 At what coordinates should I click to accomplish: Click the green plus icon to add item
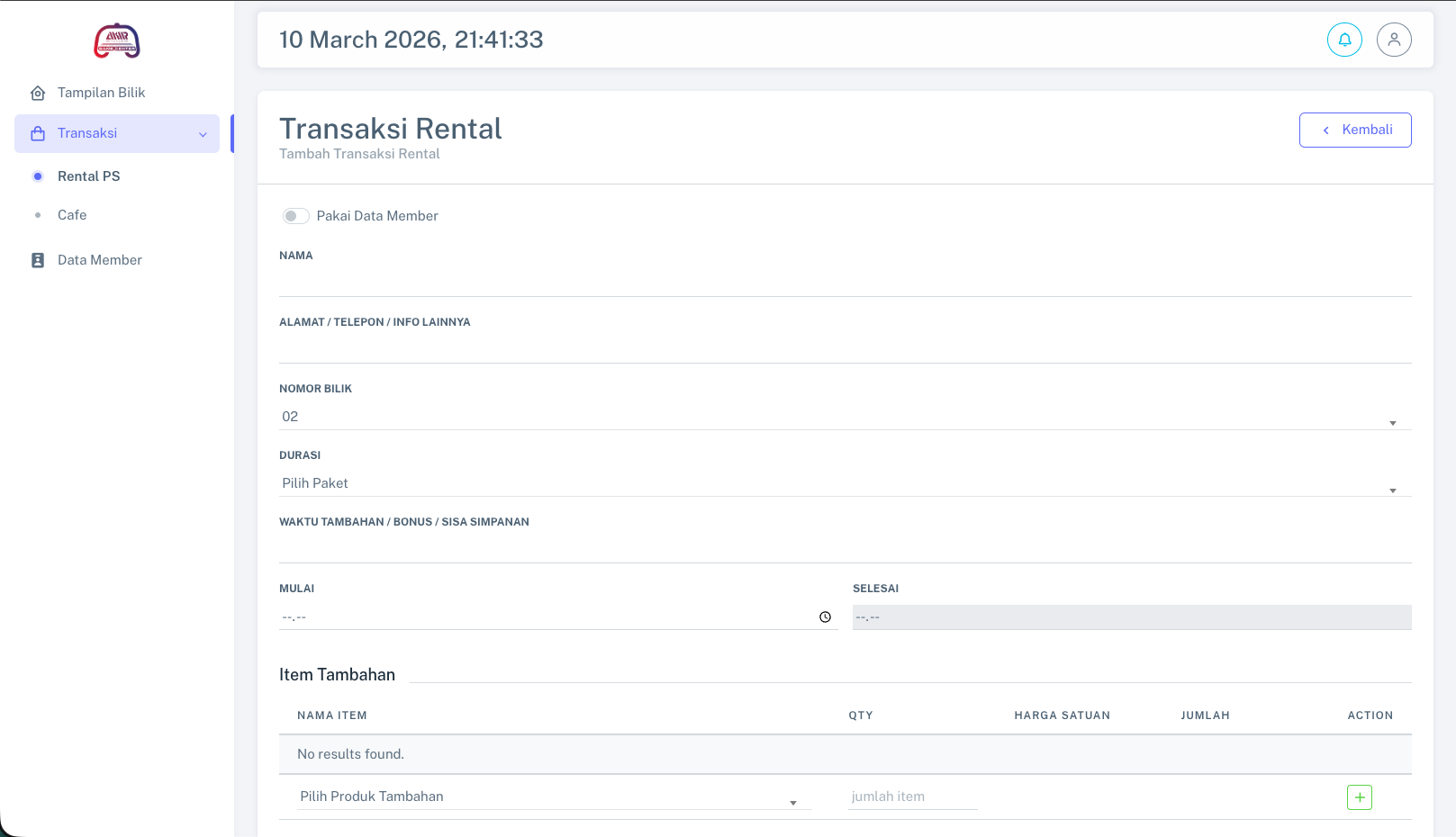coord(1359,796)
